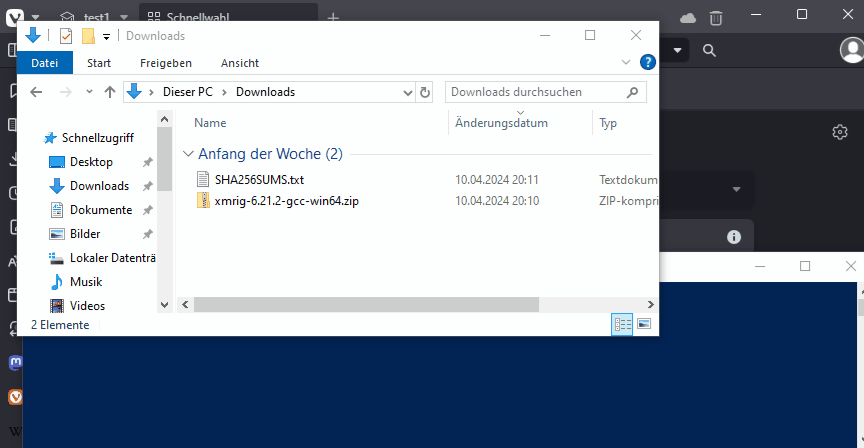The height and width of the screenshot is (448, 864).
Task: Click the file list scroll left arrow
Action: (x=185, y=304)
